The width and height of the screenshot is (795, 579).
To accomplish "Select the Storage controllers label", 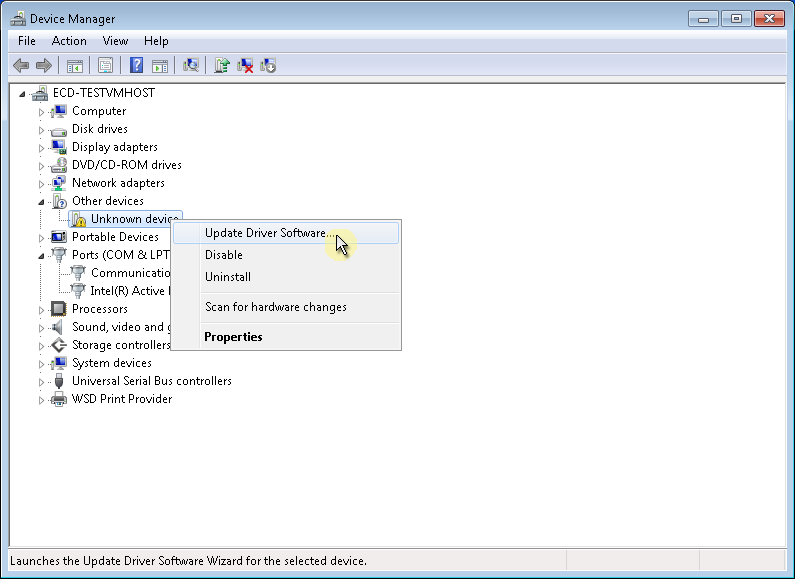I will click(x=121, y=345).
